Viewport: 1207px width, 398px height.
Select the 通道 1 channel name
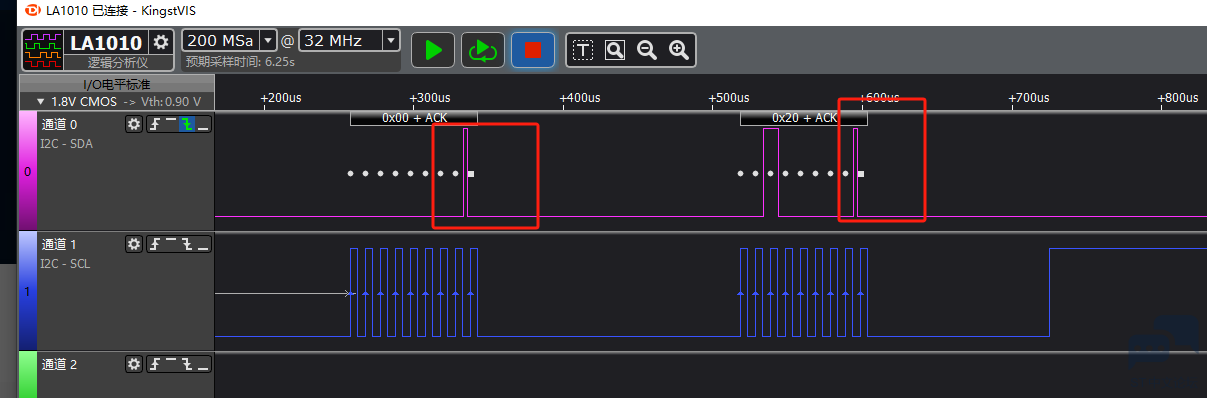(59, 245)
